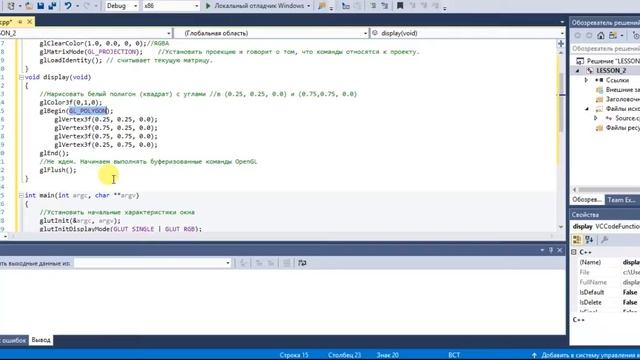Expand the Source.cpp tree node

pyautogui.click(x=596, y=118)
